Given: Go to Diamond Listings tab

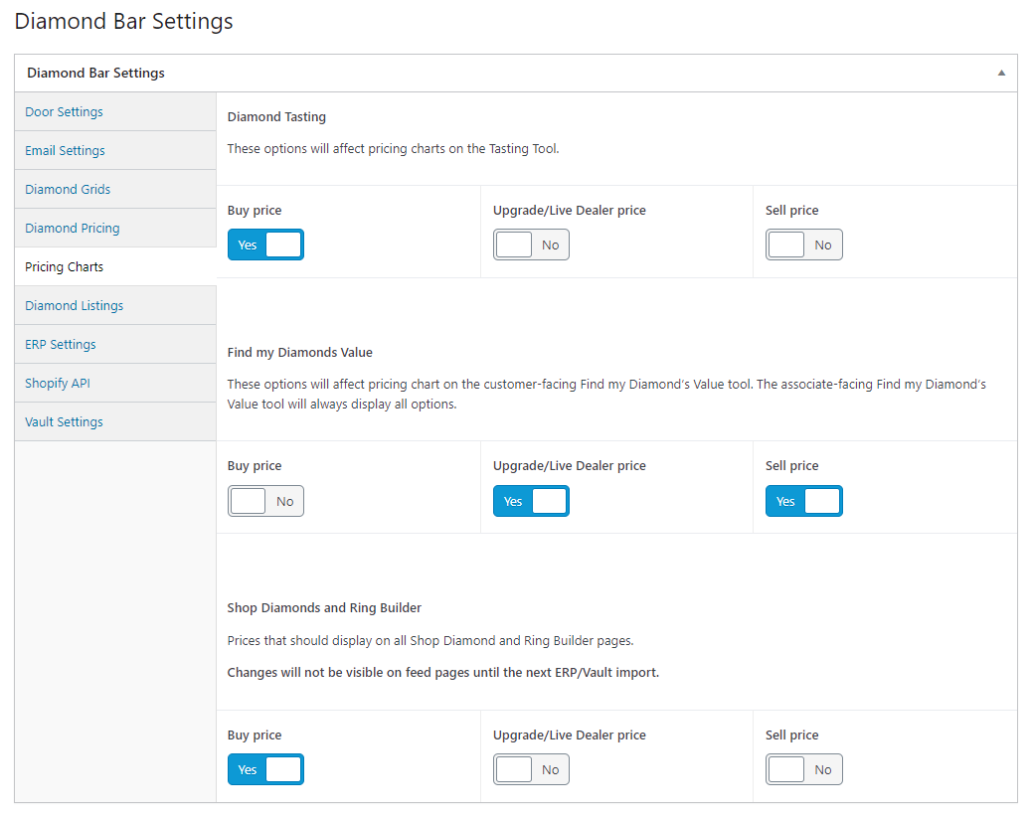Looking at the screenshot, I should 74,306.
